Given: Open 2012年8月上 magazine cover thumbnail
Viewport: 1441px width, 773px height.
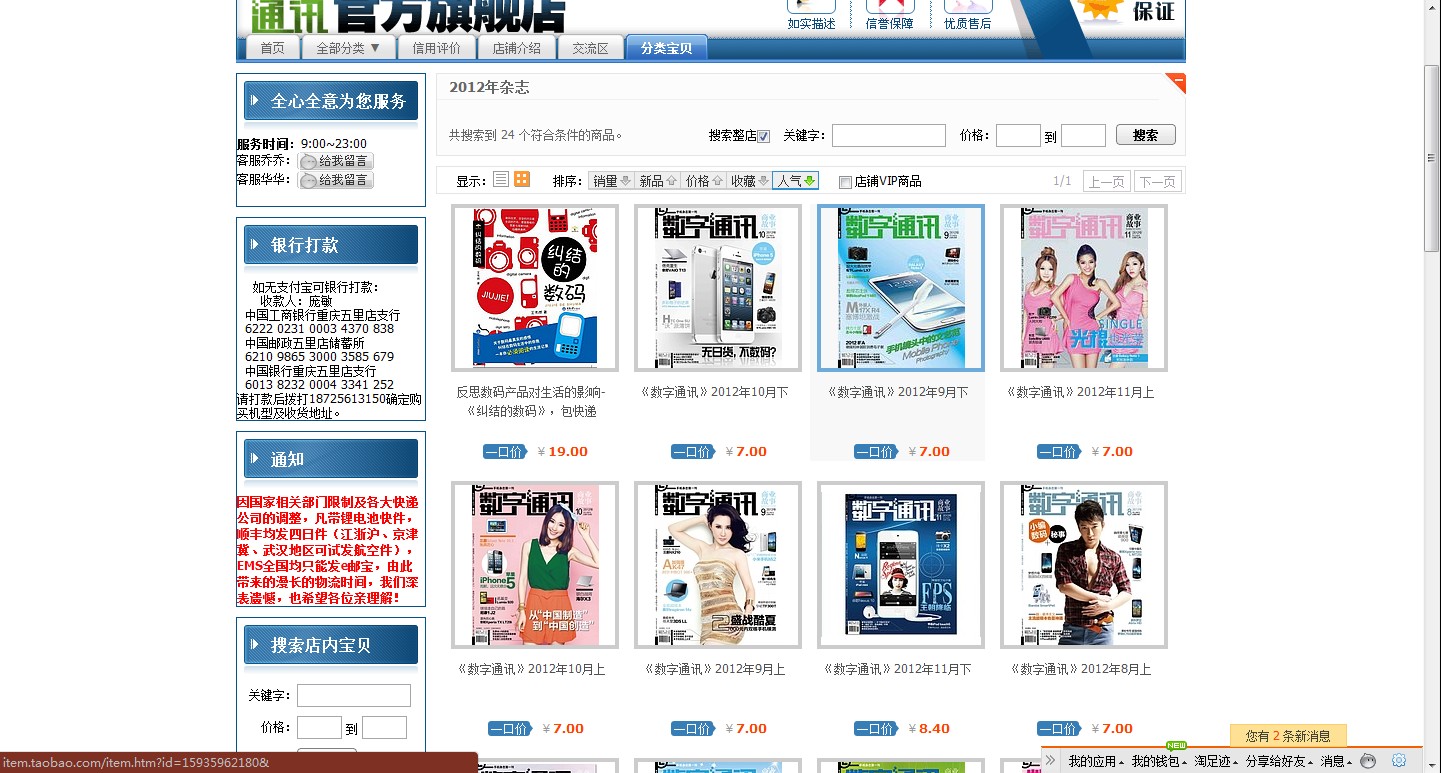Looking at the screenshot, I should click(1084, 565).
